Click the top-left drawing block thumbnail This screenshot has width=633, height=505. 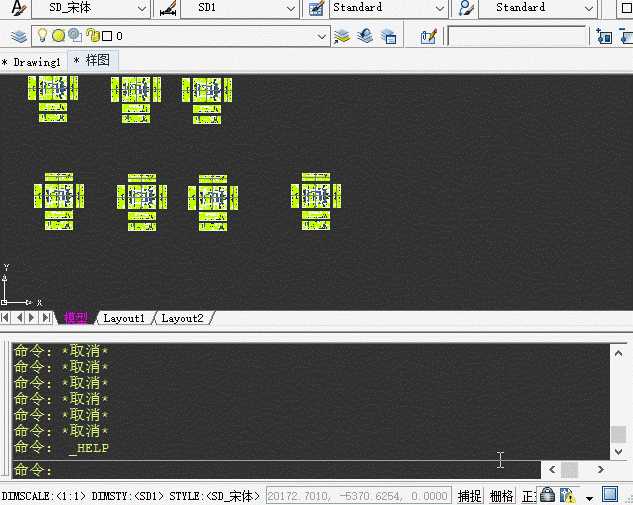(x=53, y=99)
